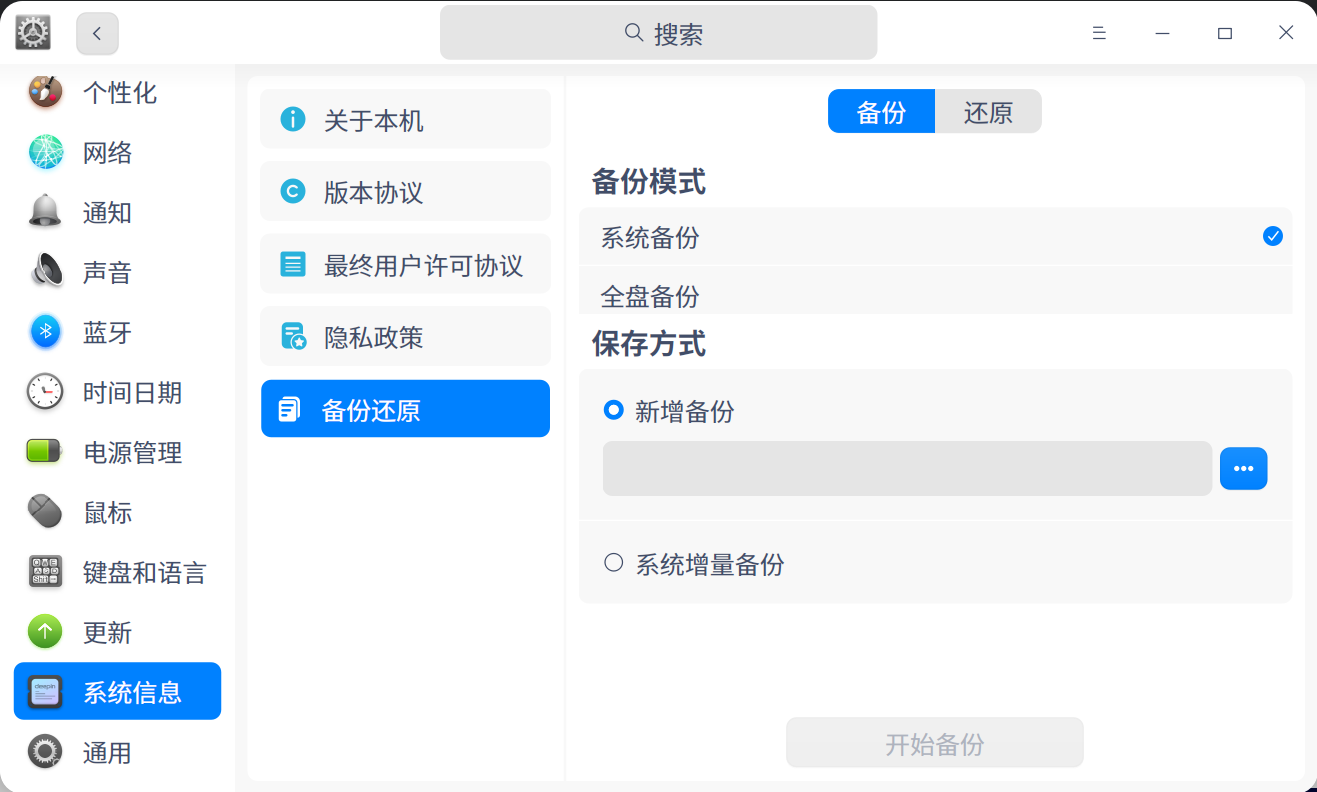Open the Sound settings speaker icon
The image size is (1317, 792).
[x=45, y=272]
